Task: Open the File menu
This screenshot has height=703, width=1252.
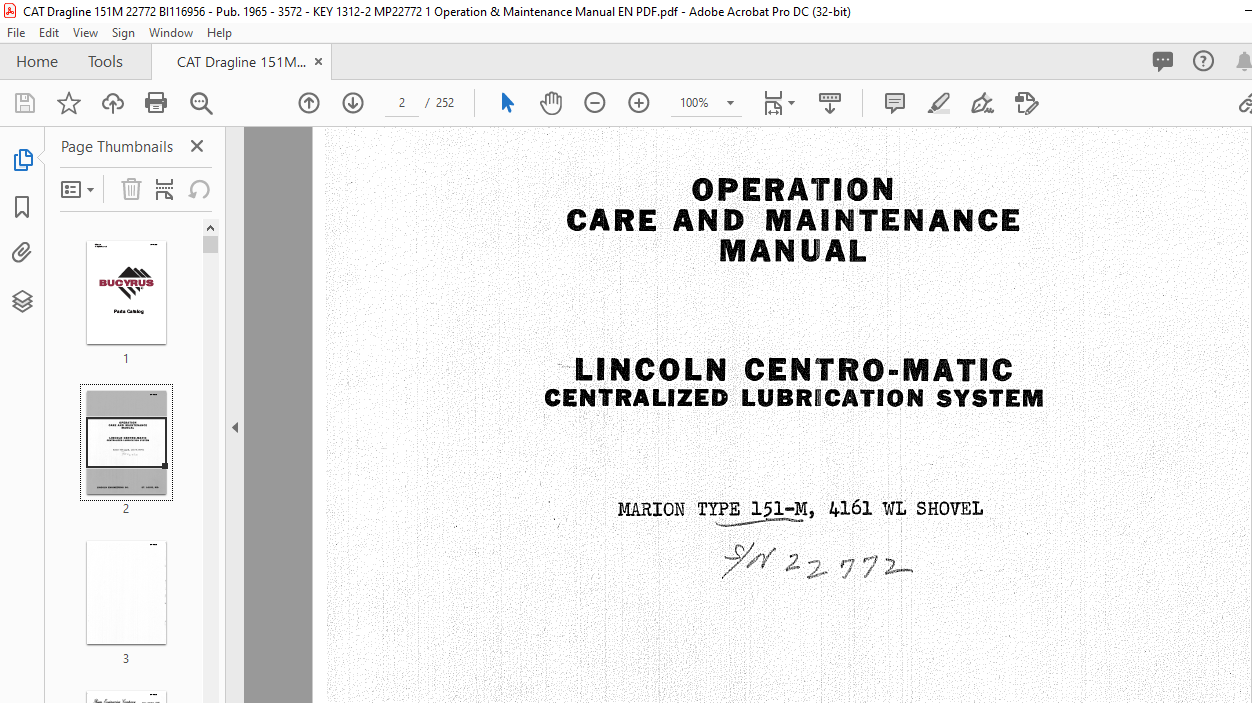Action: 16,33
